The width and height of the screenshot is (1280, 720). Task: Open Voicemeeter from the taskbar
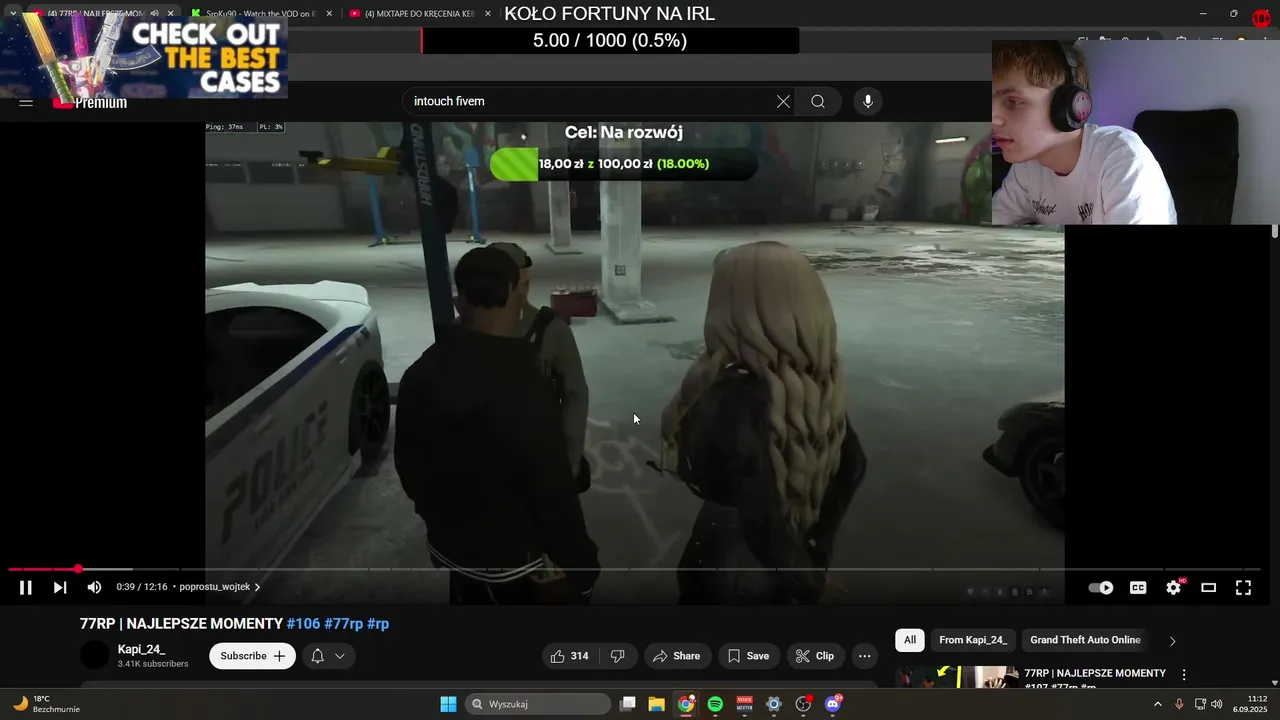pyautogui.click(x=745, y=704)
